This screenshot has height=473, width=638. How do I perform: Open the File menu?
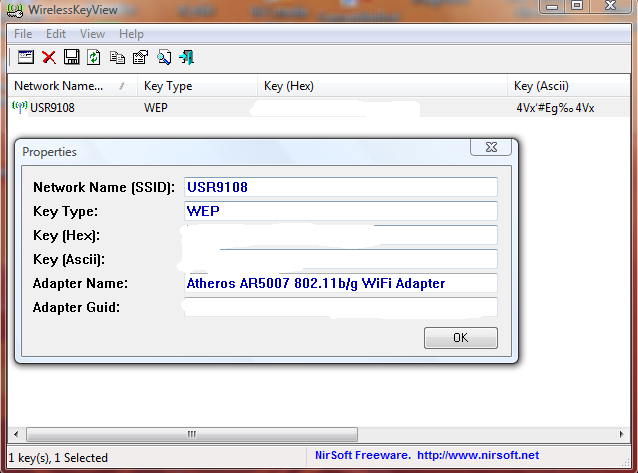(x=23, y=34)
